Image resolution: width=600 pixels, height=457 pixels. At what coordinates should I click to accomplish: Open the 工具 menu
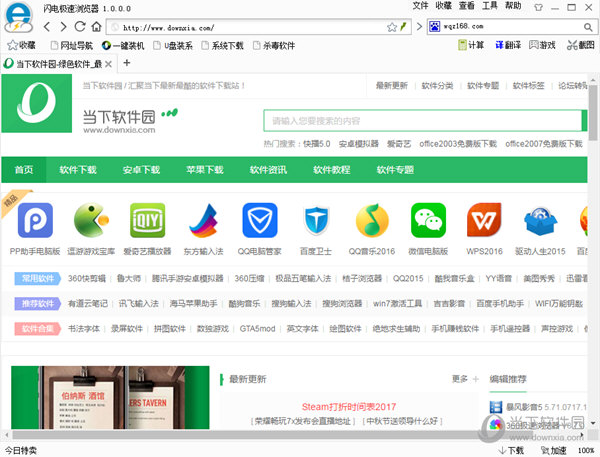coord(490,6)
